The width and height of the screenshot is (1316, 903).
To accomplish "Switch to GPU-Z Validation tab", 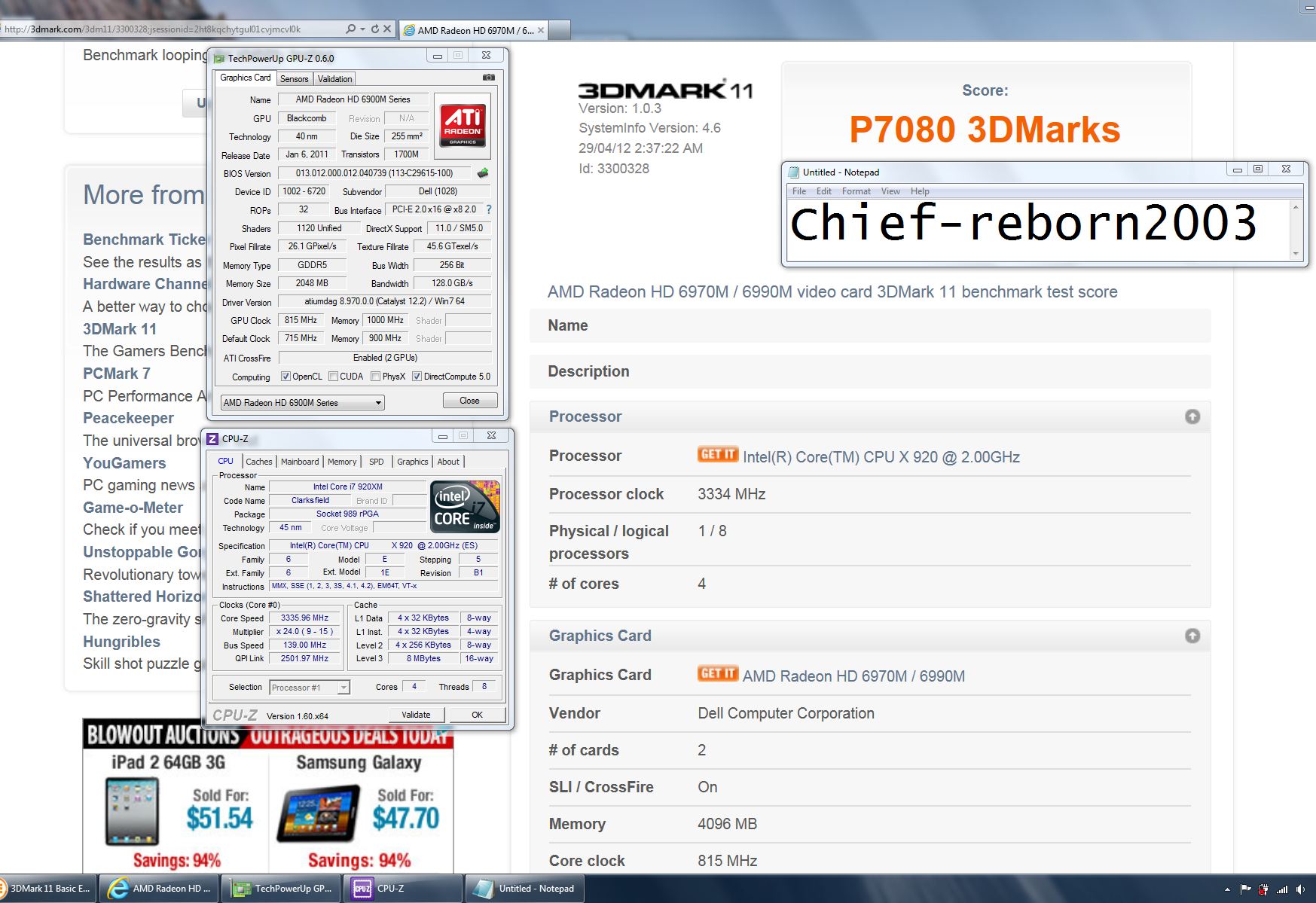I will point(334,79).
